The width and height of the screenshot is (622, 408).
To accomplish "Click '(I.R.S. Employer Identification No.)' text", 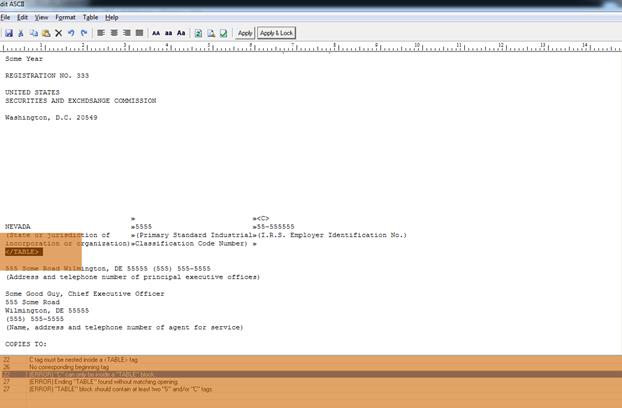I will pyautogui.click(x=332, y=235).
